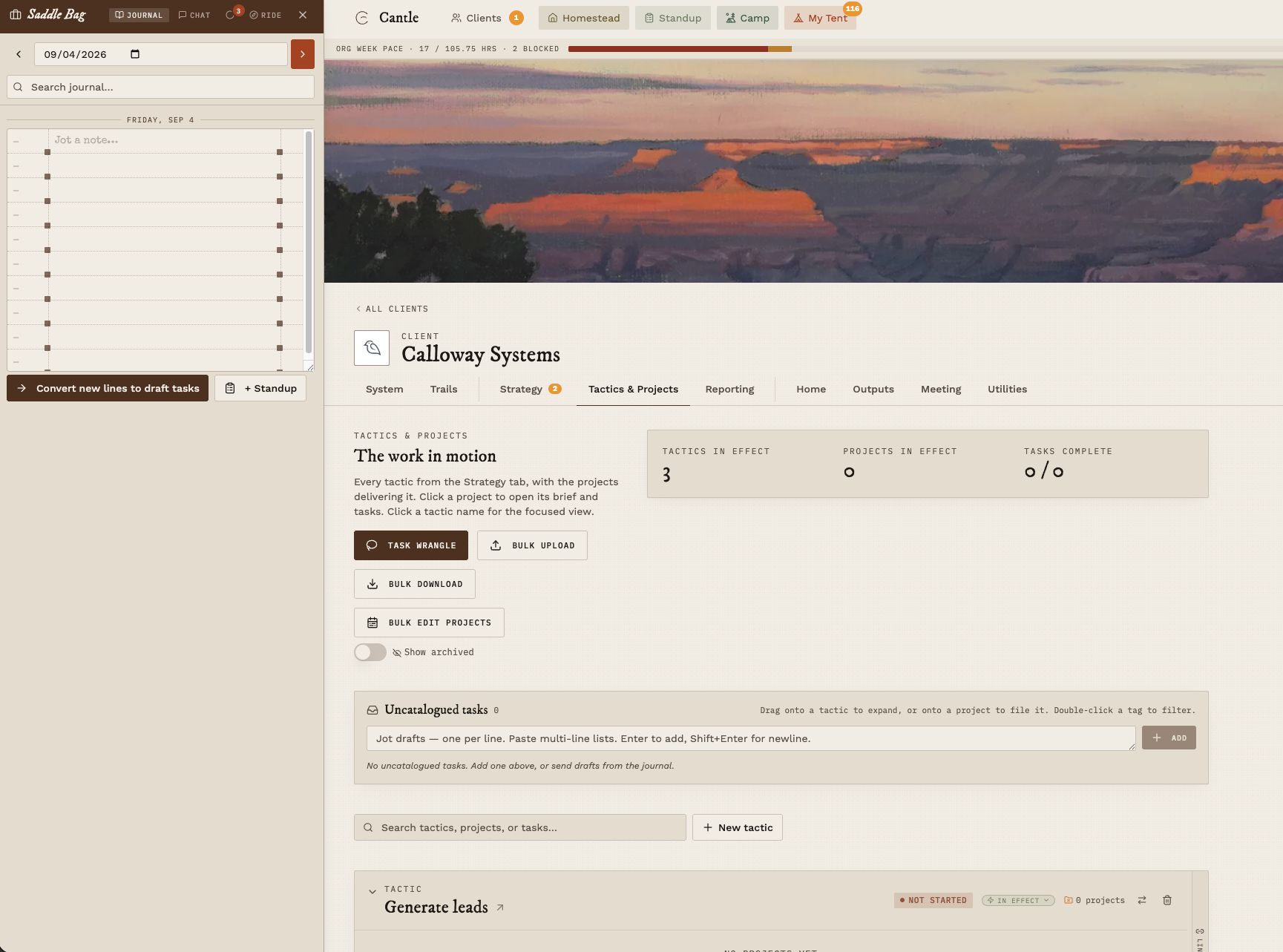Focus the Search tactics, projects, or tasks field
This screenshot has width=1283, height=952.
pos(520,827)
